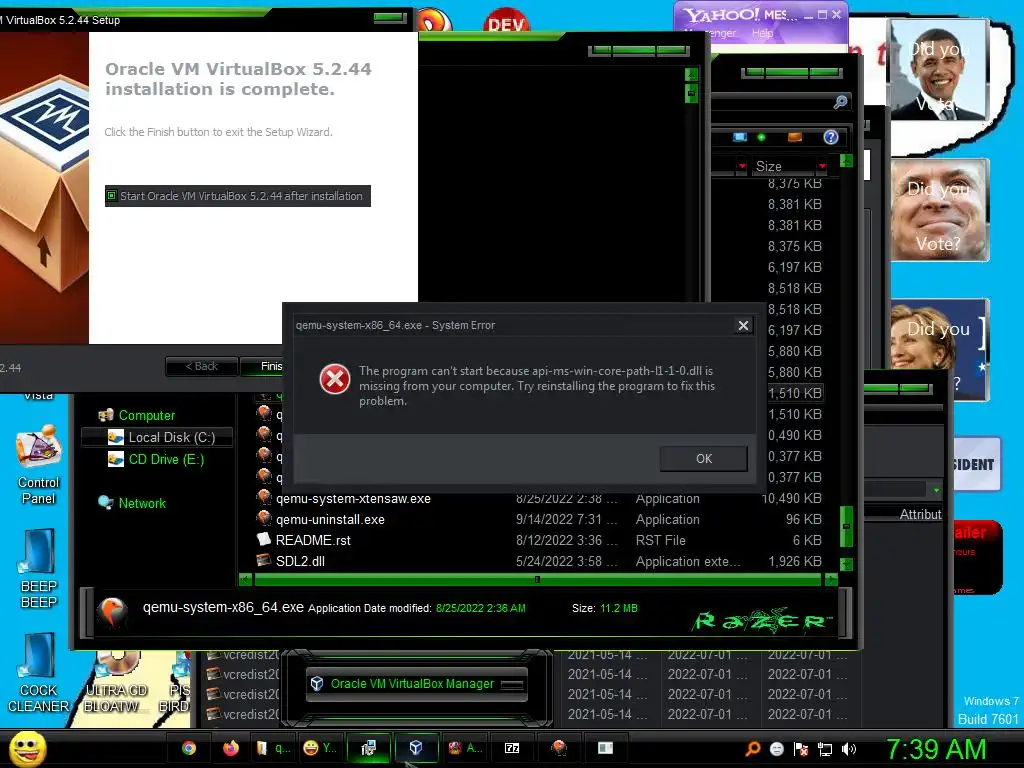Close the qemu-system-x86_64.exe System Error dialog

(743, 325)
